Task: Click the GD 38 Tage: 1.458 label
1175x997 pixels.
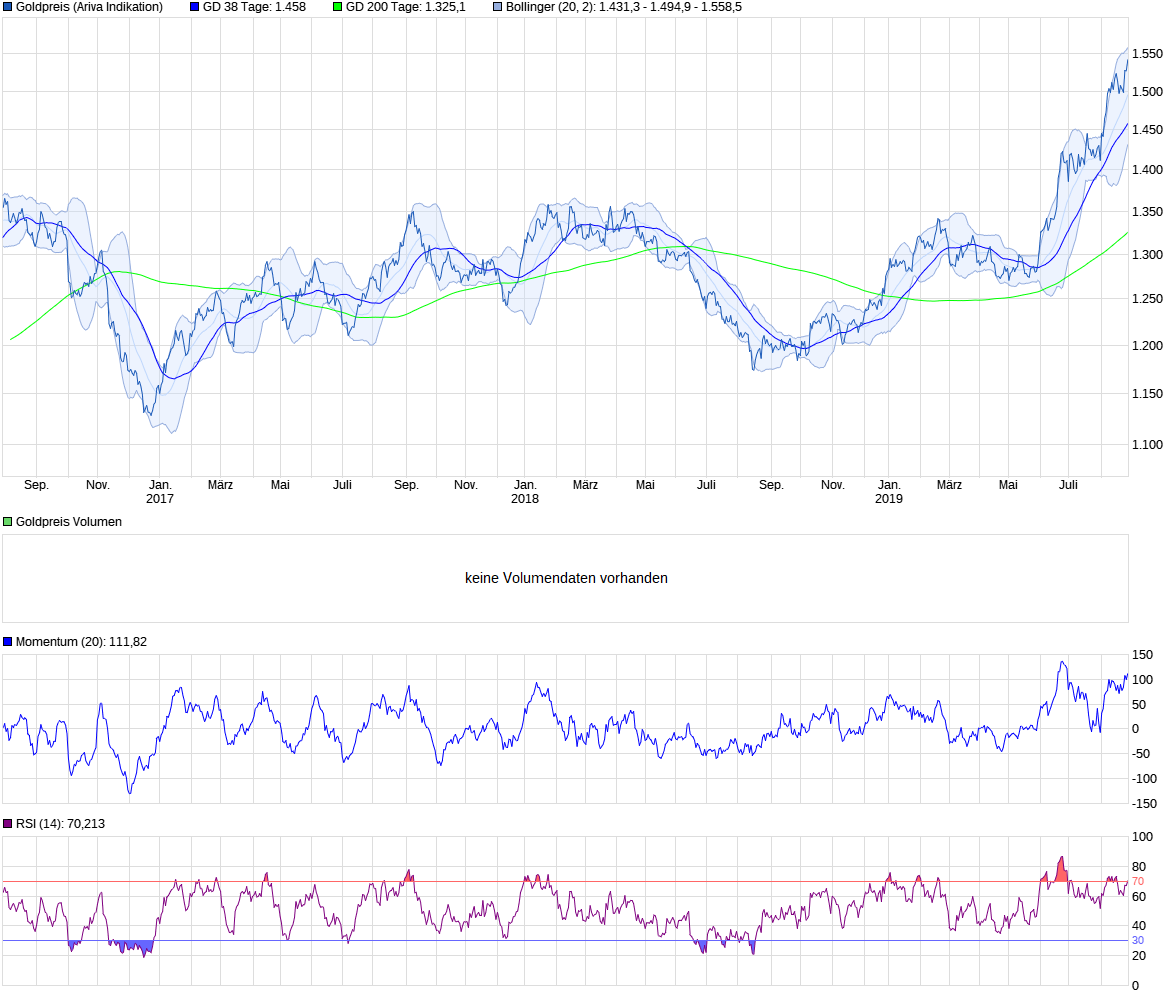Action: click(x=254, y=7)
